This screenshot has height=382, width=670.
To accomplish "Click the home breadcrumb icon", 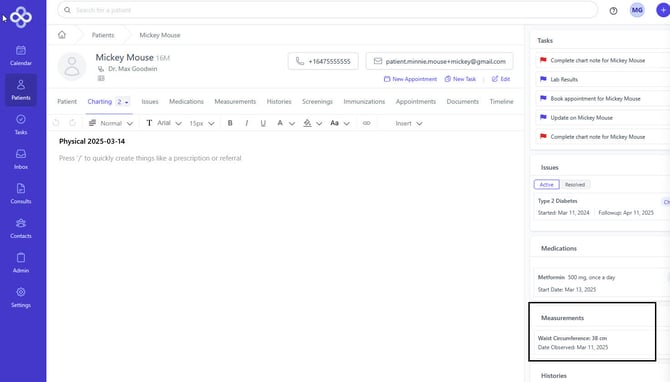I will click(62, 35).
